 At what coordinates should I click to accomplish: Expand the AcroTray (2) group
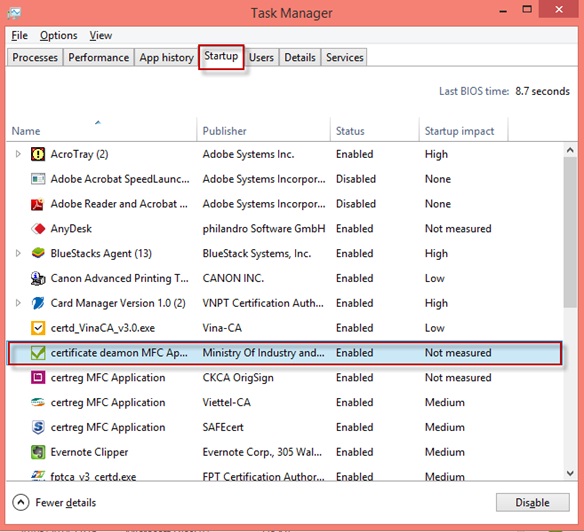tap(18, 154)
